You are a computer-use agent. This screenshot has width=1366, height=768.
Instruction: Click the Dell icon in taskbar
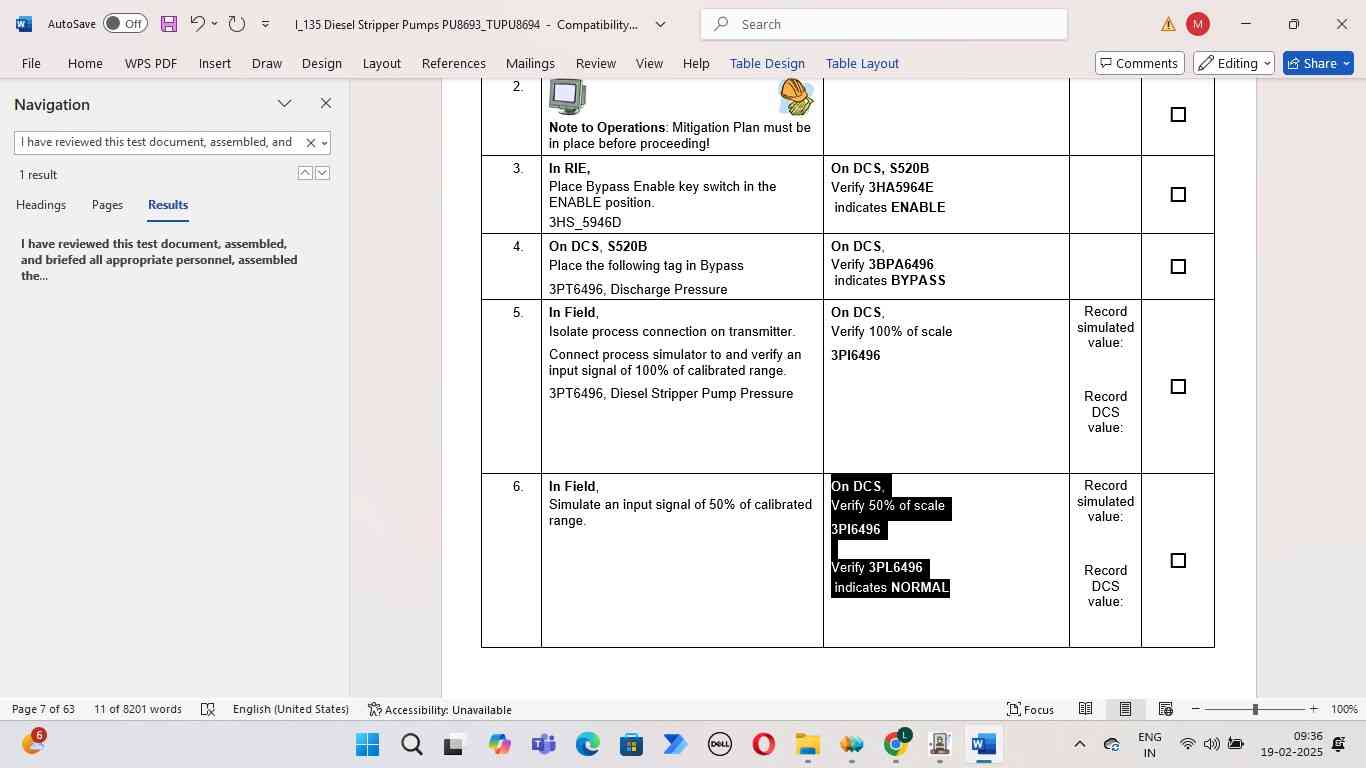tap(719, 745)
